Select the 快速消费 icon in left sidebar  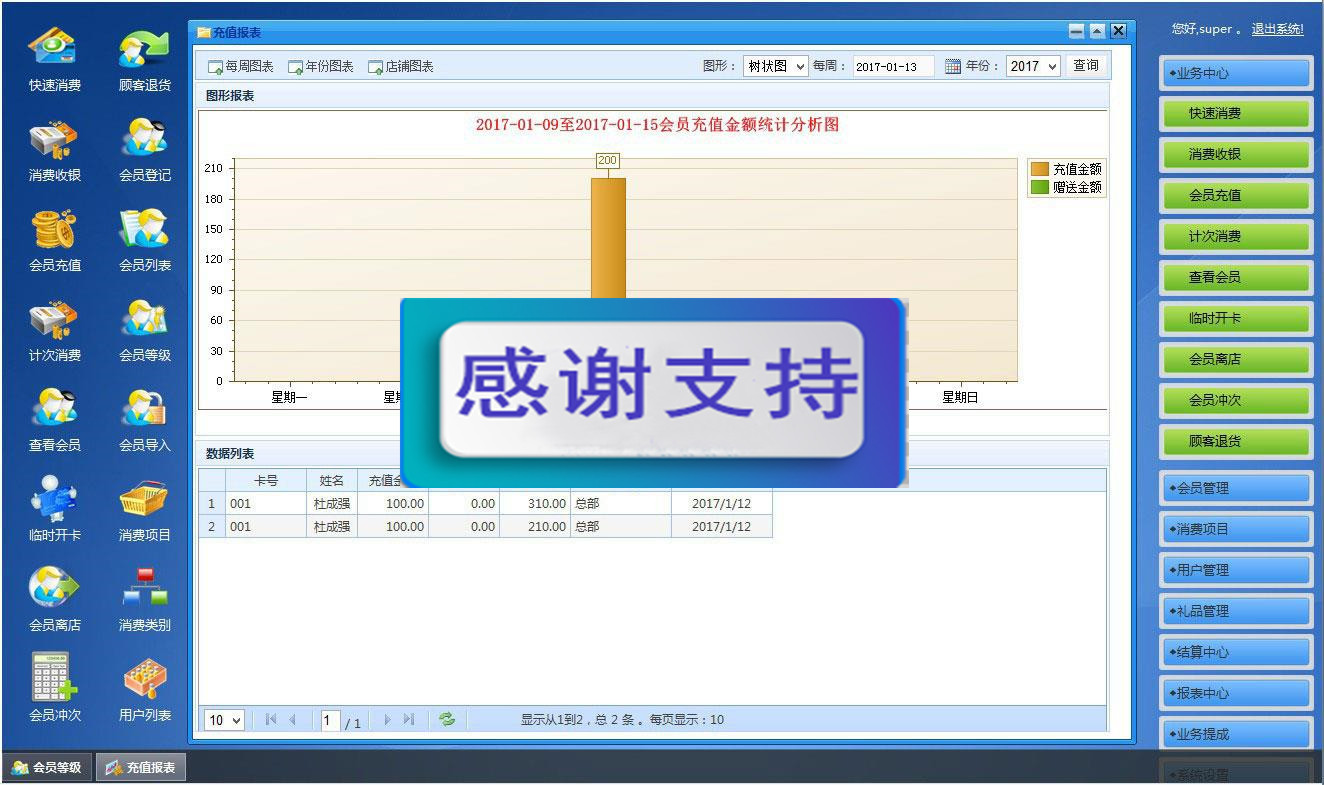pos(52,45)
